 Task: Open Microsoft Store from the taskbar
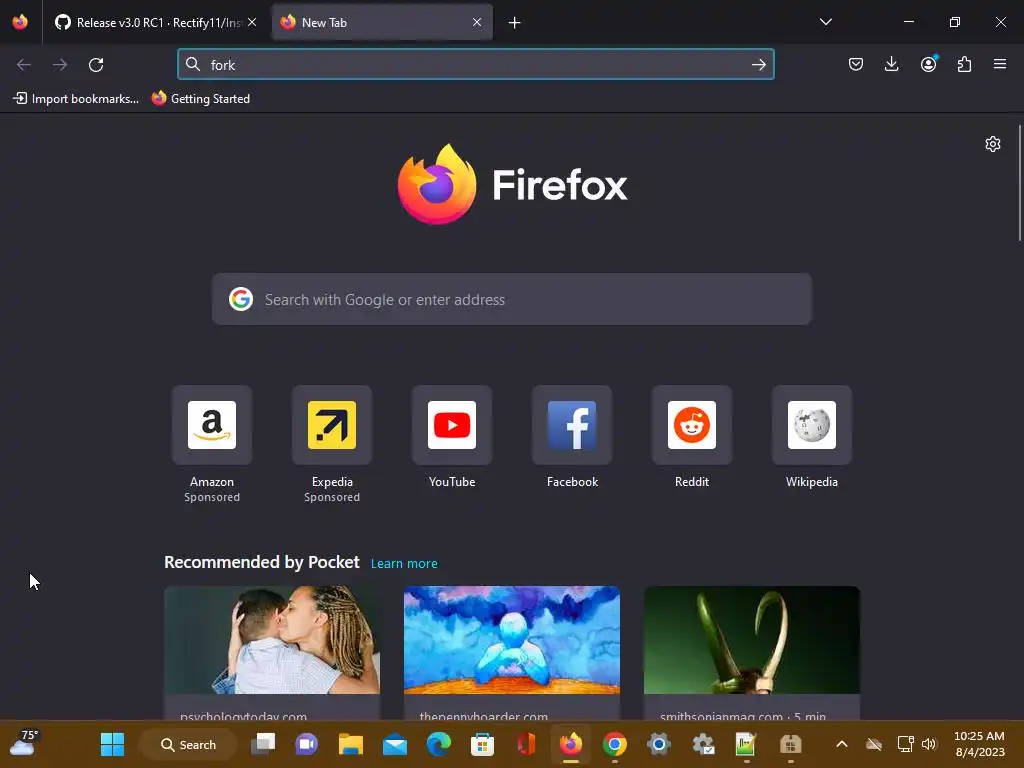pyautogui.click(x=482, y=744)
